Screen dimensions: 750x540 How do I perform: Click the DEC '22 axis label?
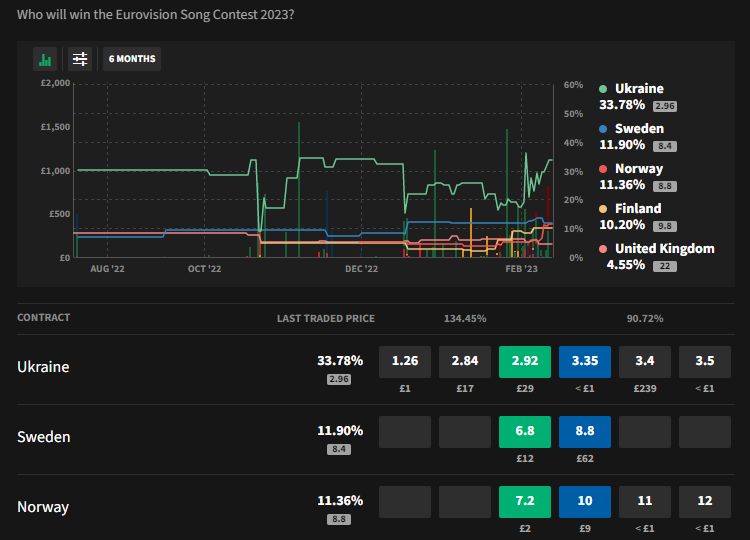[362, 269]
